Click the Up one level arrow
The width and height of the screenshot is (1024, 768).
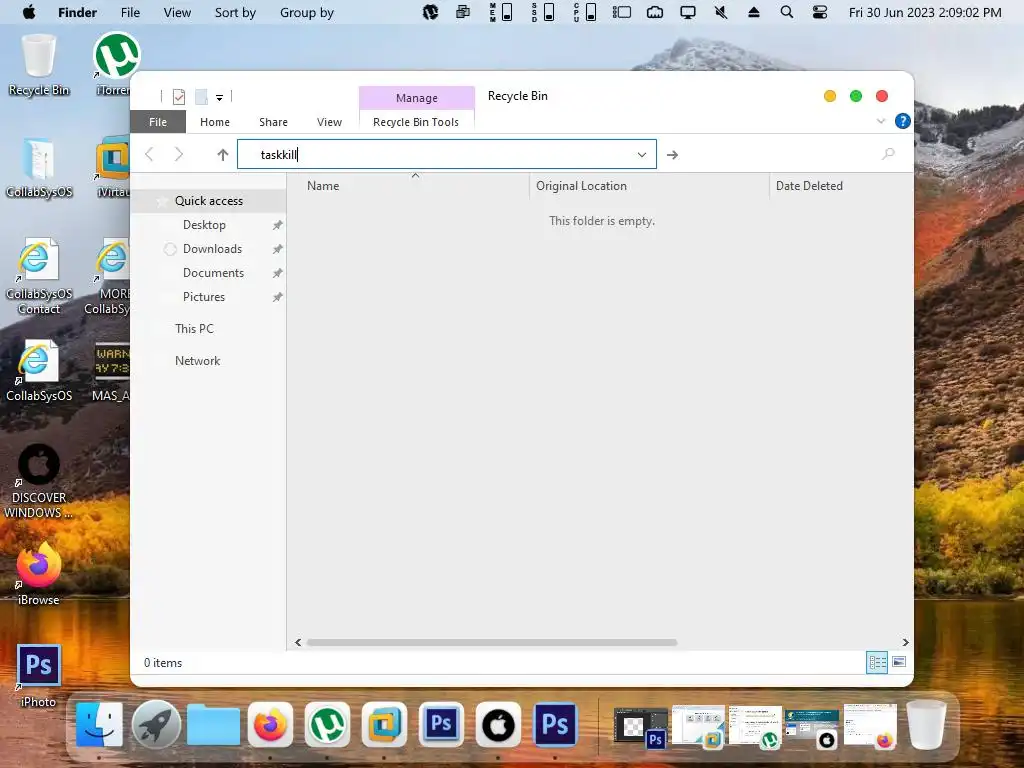click(x=223, y=155)
